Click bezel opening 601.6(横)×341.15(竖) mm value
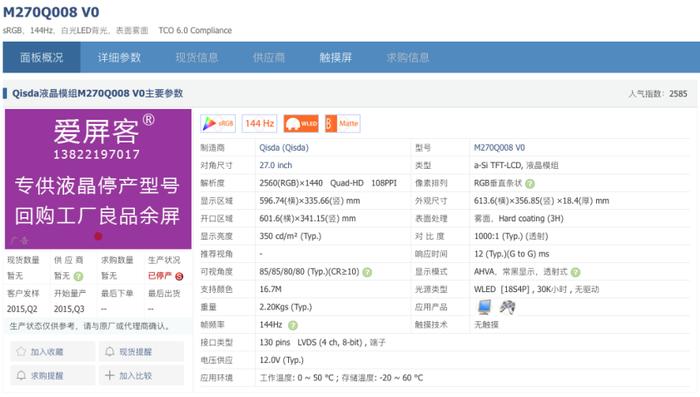Screen dimensions: 700x397 pyautogui.click(x=308, y=219)
